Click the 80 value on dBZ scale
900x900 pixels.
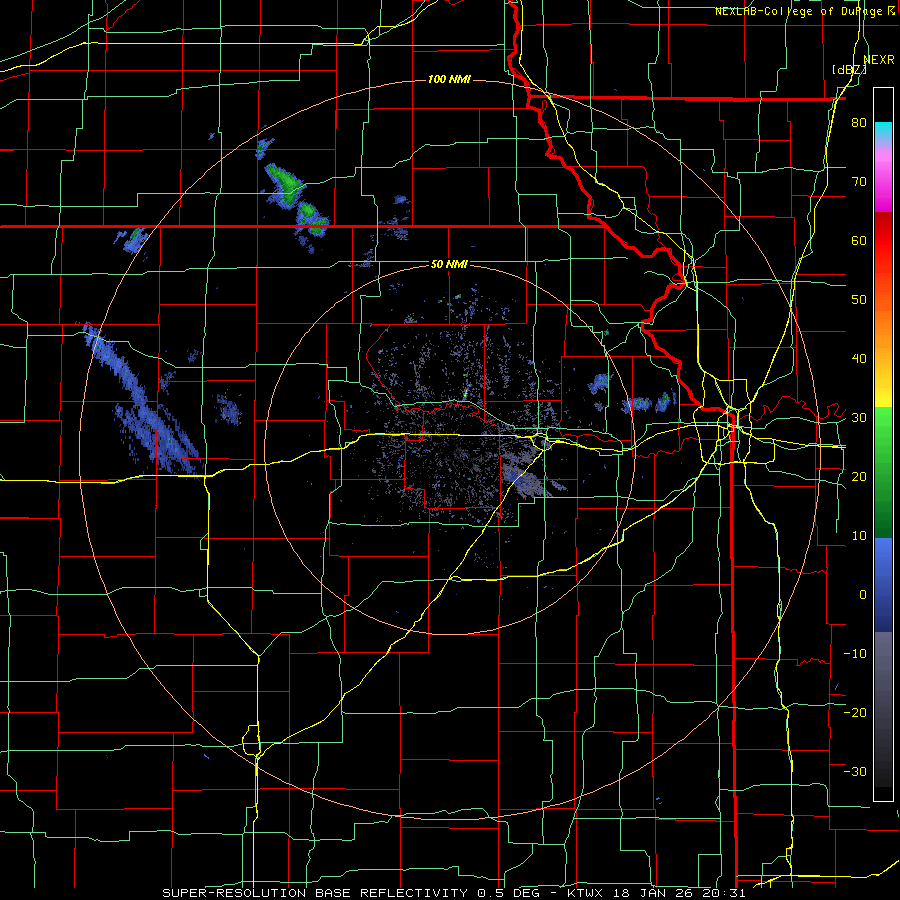[x=859, y=122]
